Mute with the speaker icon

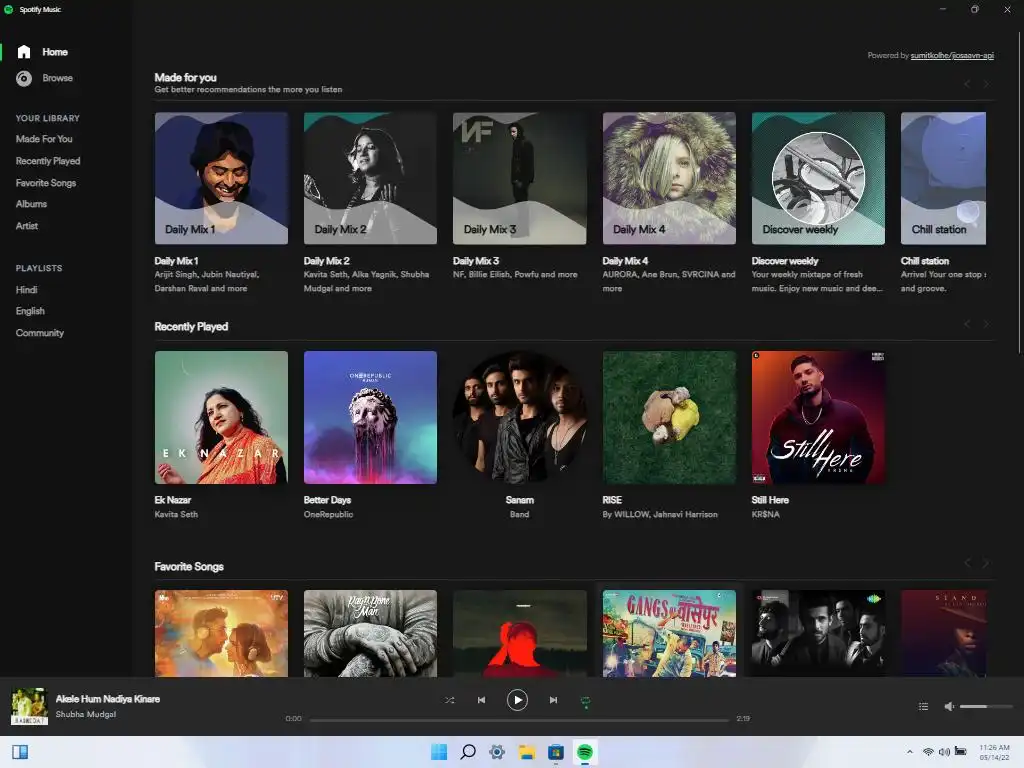[950, 706]
